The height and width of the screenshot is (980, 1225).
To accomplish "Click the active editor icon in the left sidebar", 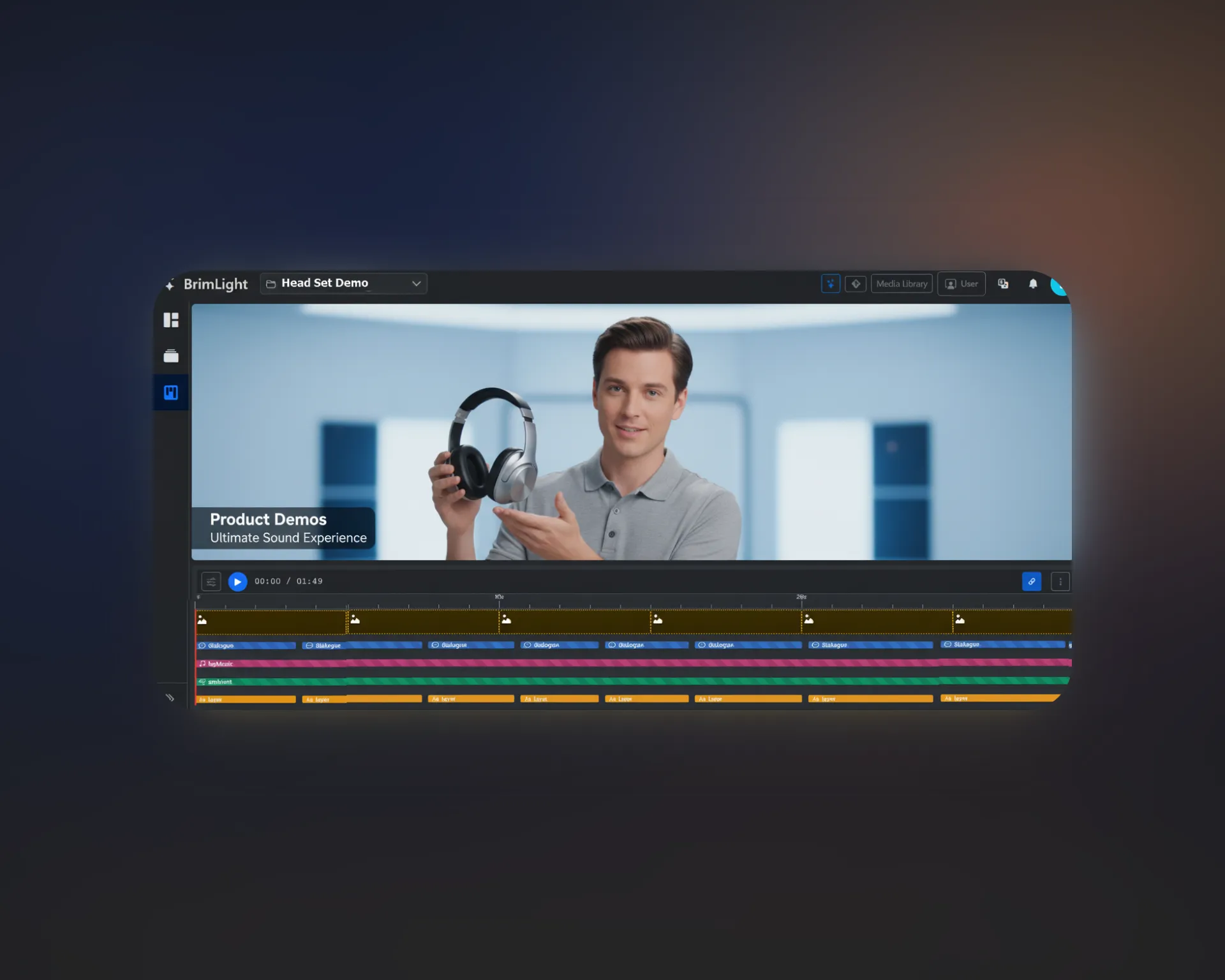I will pos(170,392).
